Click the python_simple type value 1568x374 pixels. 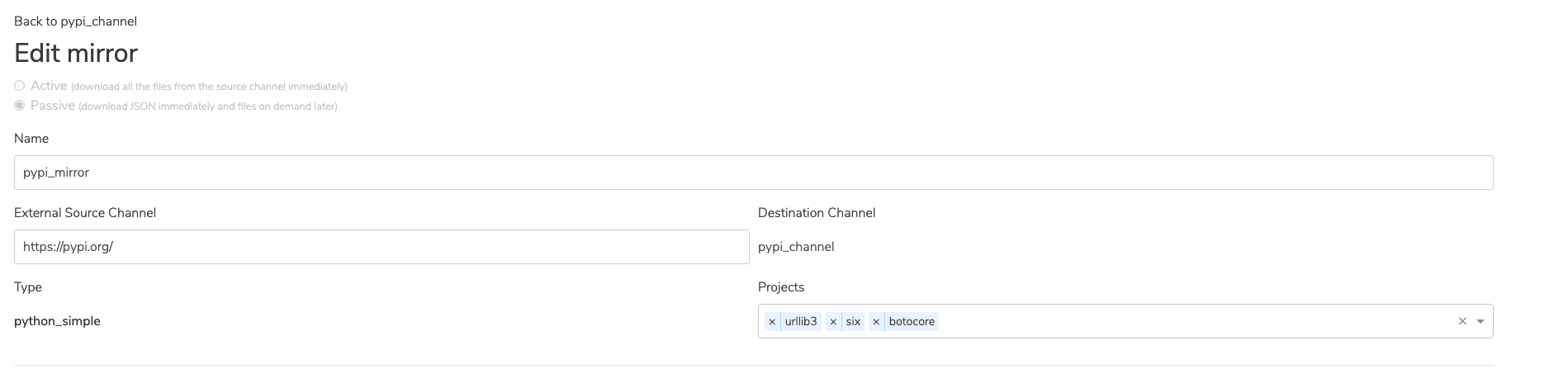57,321
